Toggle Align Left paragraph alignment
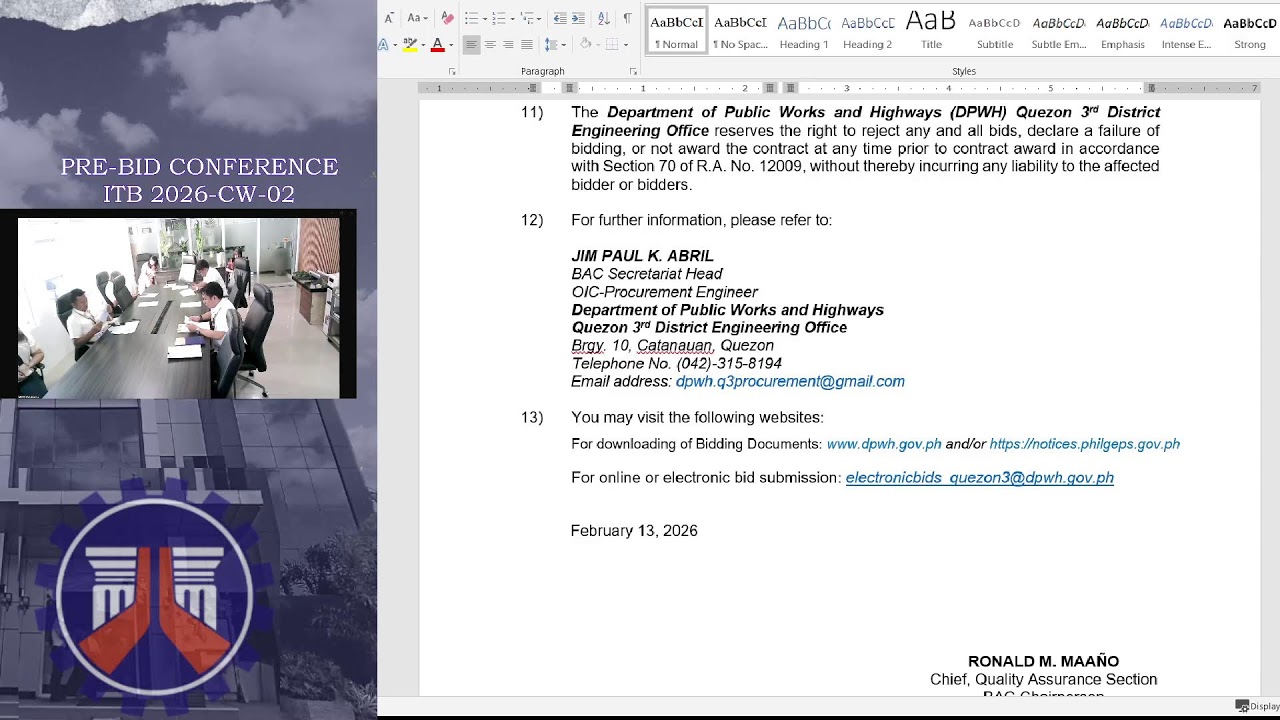Screen dimensions: 1280x720 [x=471, y=44]
